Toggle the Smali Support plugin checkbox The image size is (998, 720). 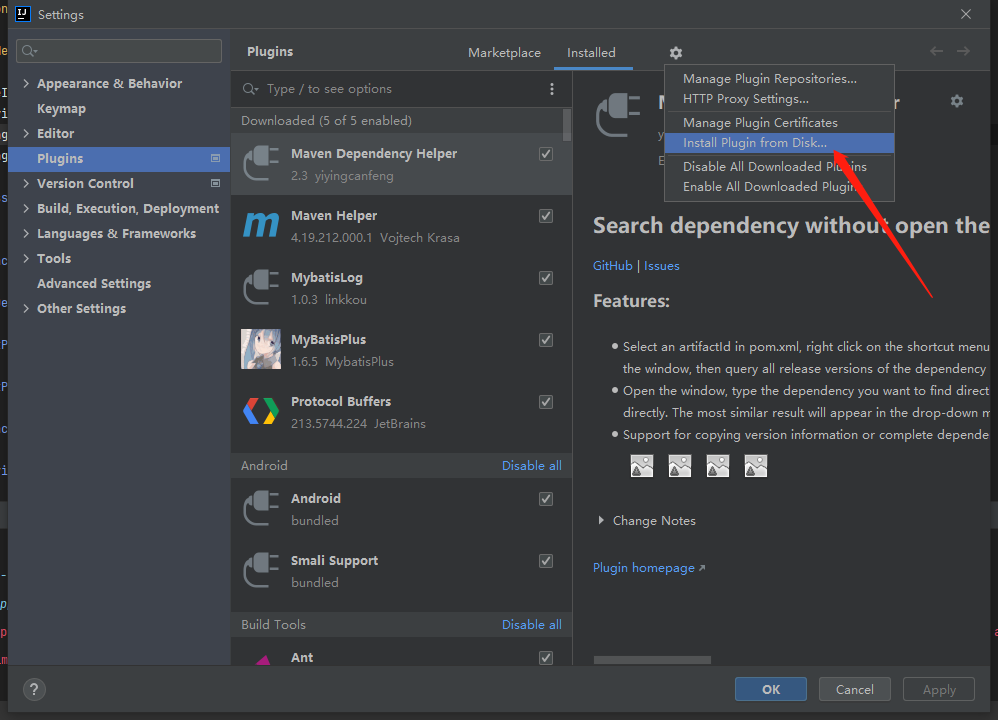tap(546, 561)
